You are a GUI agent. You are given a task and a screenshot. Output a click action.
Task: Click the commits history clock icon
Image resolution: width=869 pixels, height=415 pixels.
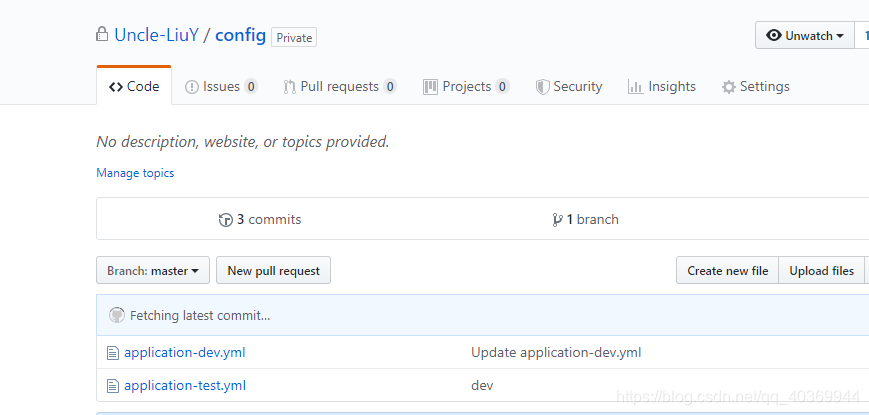[x=225, y=220]
